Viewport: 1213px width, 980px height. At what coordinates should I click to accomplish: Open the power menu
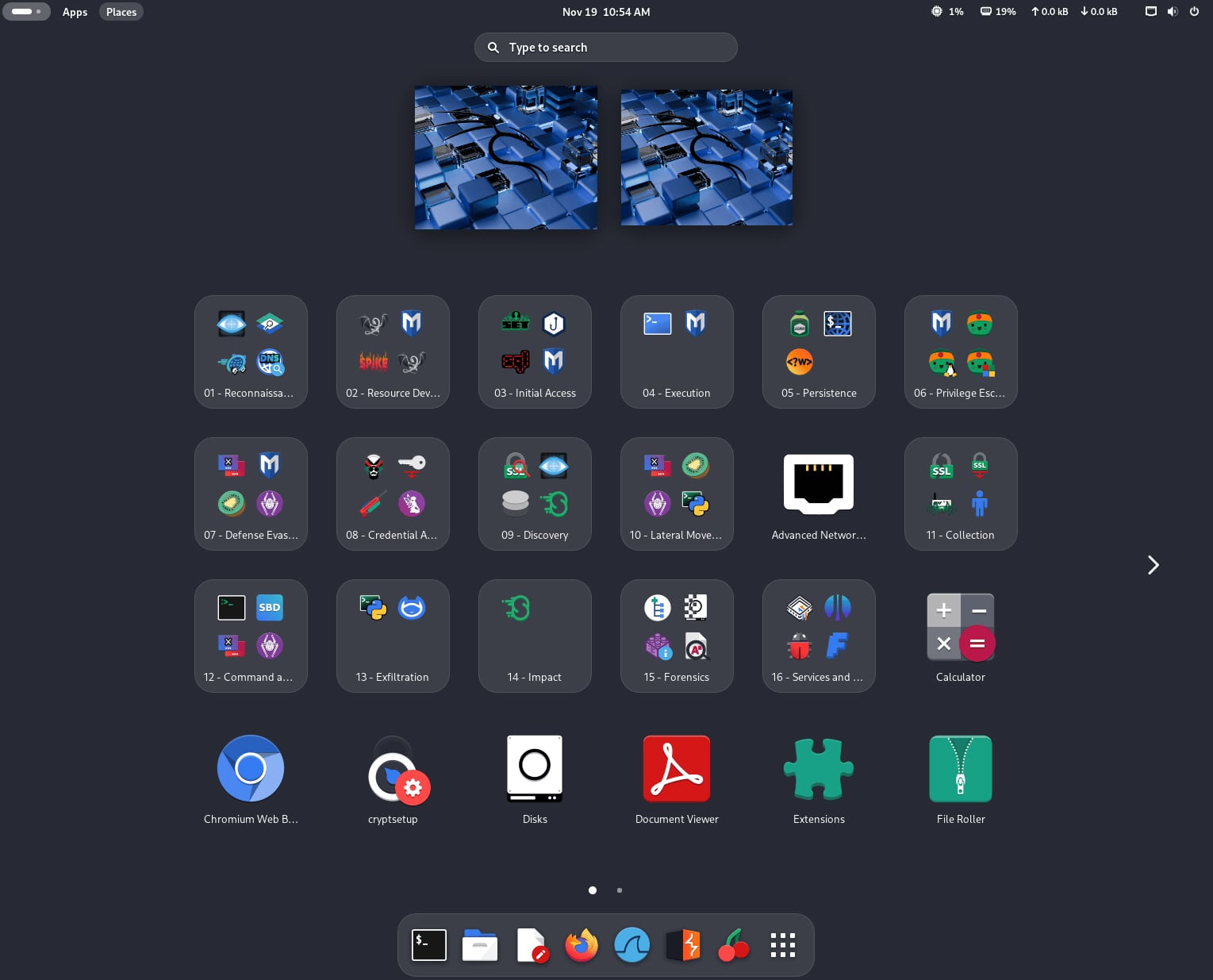(x=1194, y=11)
